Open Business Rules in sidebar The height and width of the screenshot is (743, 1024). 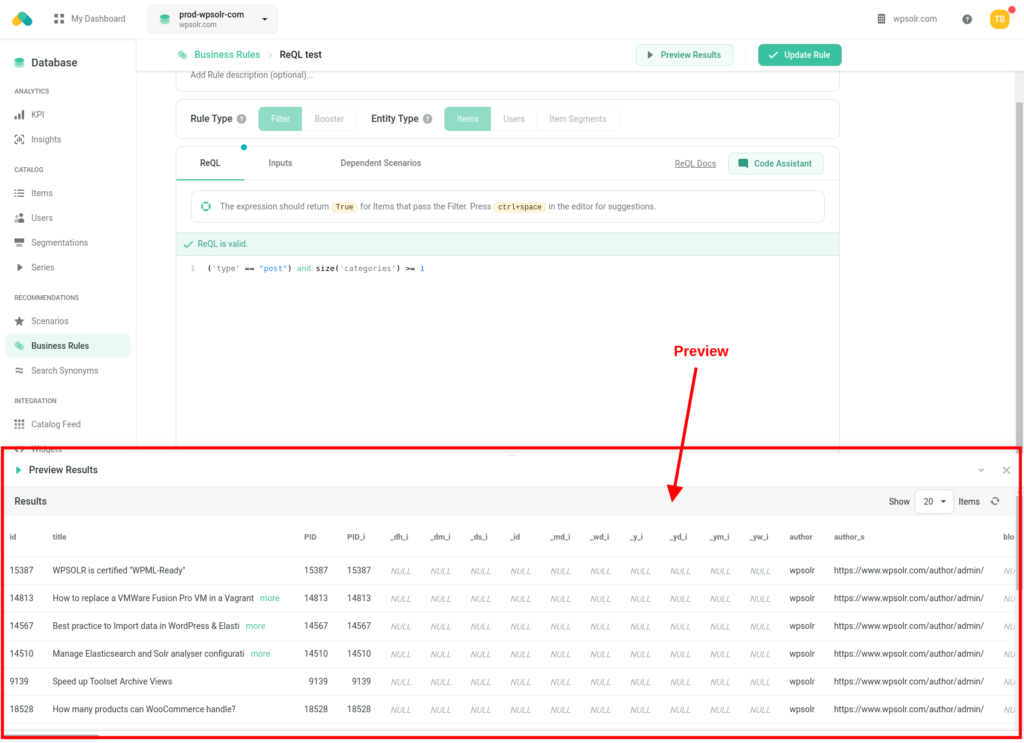pos(68,346)
